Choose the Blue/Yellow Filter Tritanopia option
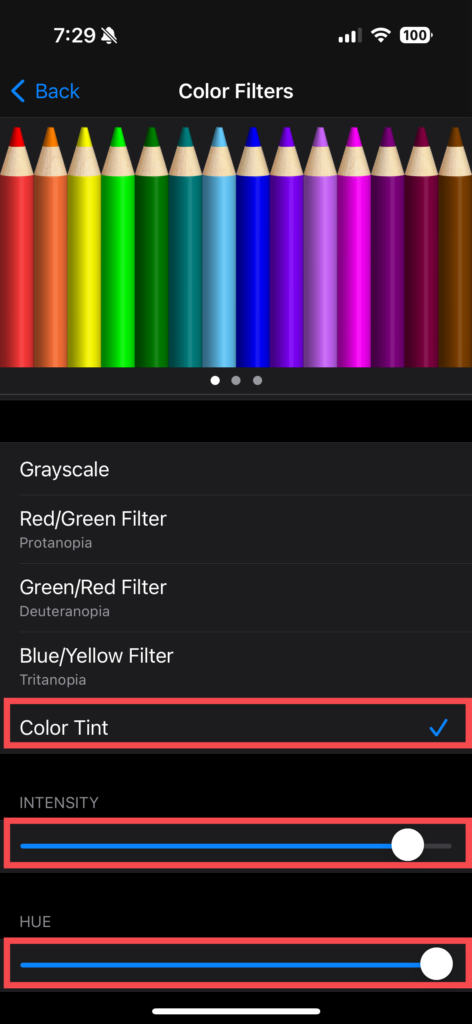 (x=236, y=665)
